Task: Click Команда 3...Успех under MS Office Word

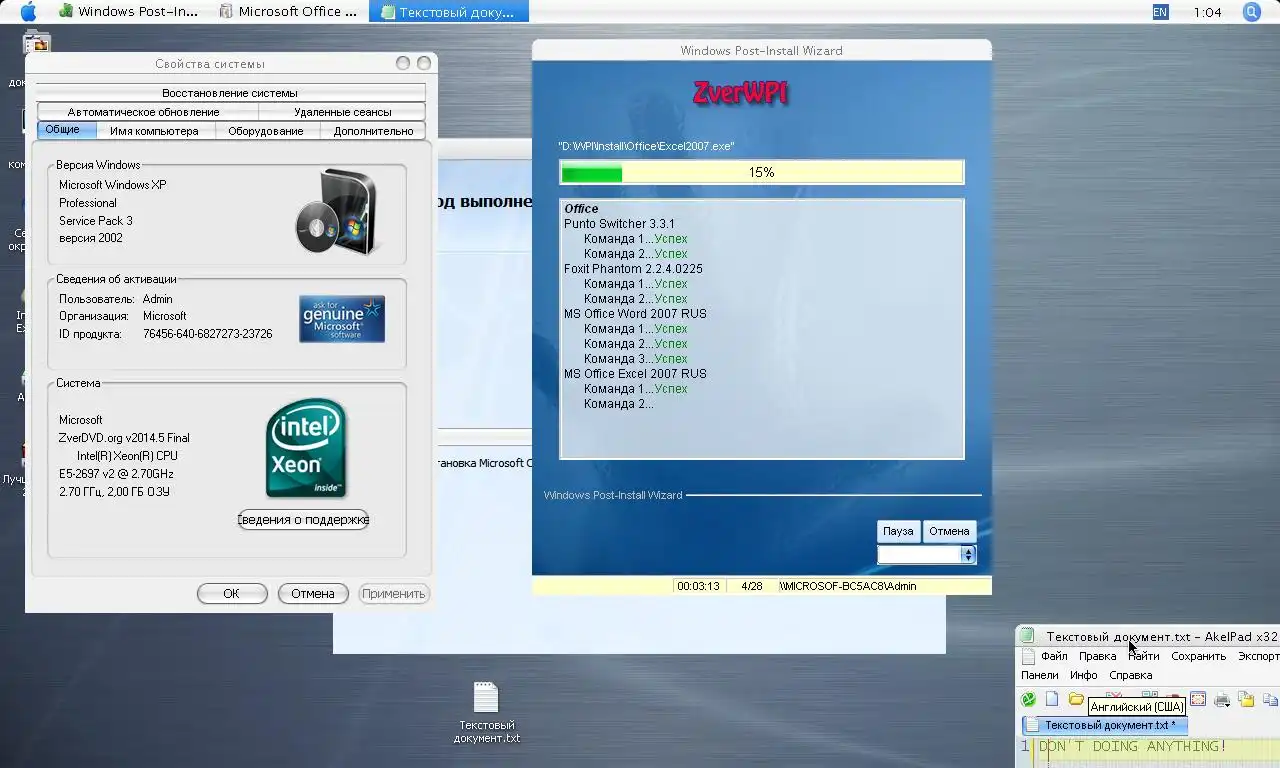Action: [x=635, y=359]
